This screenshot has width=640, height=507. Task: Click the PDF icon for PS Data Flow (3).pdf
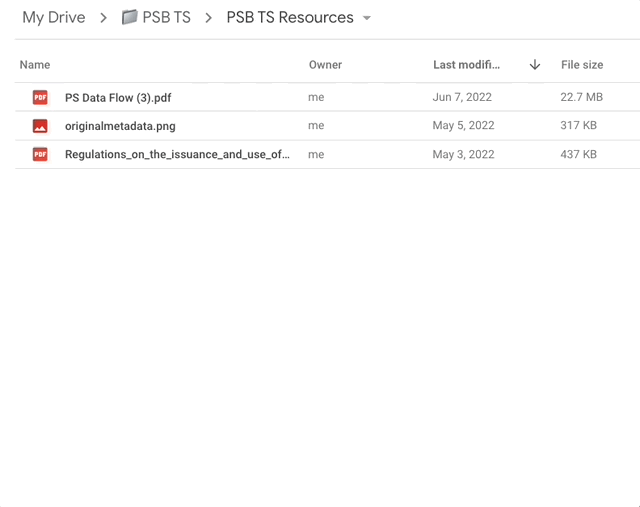(x=40, y=97)
